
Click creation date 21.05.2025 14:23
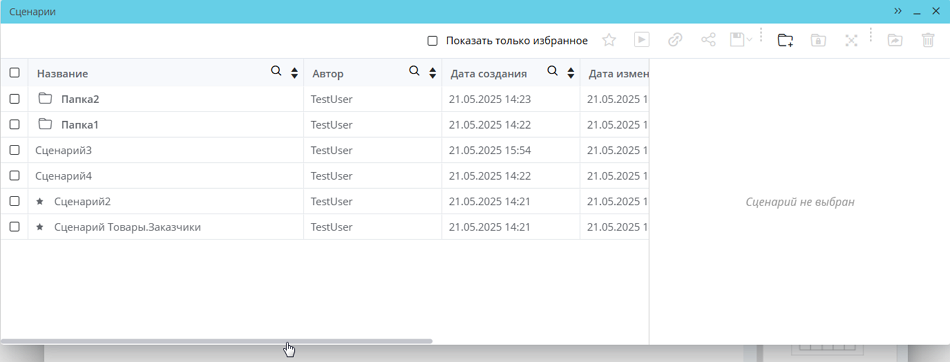pyautogui.click(x=490, y=99)
